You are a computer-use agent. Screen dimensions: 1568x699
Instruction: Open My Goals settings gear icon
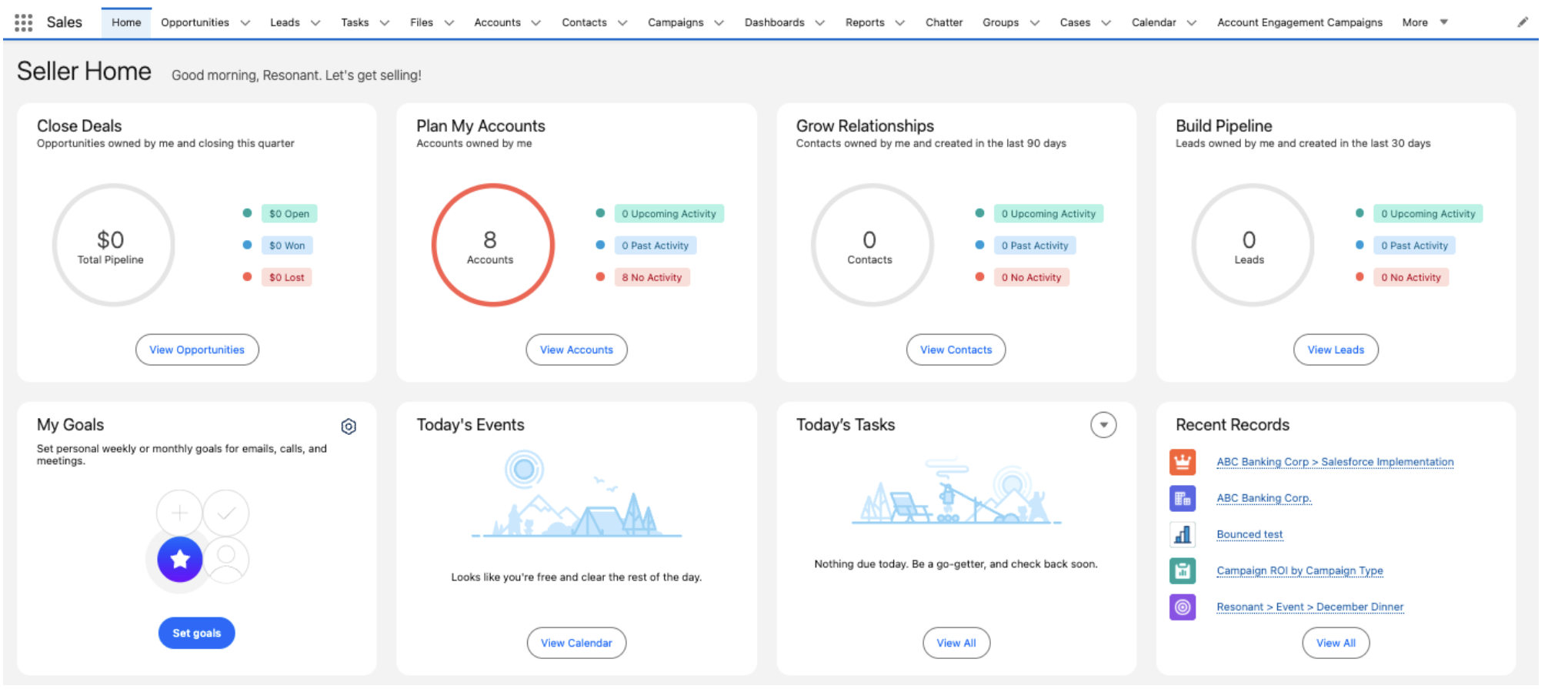[349, 426]
